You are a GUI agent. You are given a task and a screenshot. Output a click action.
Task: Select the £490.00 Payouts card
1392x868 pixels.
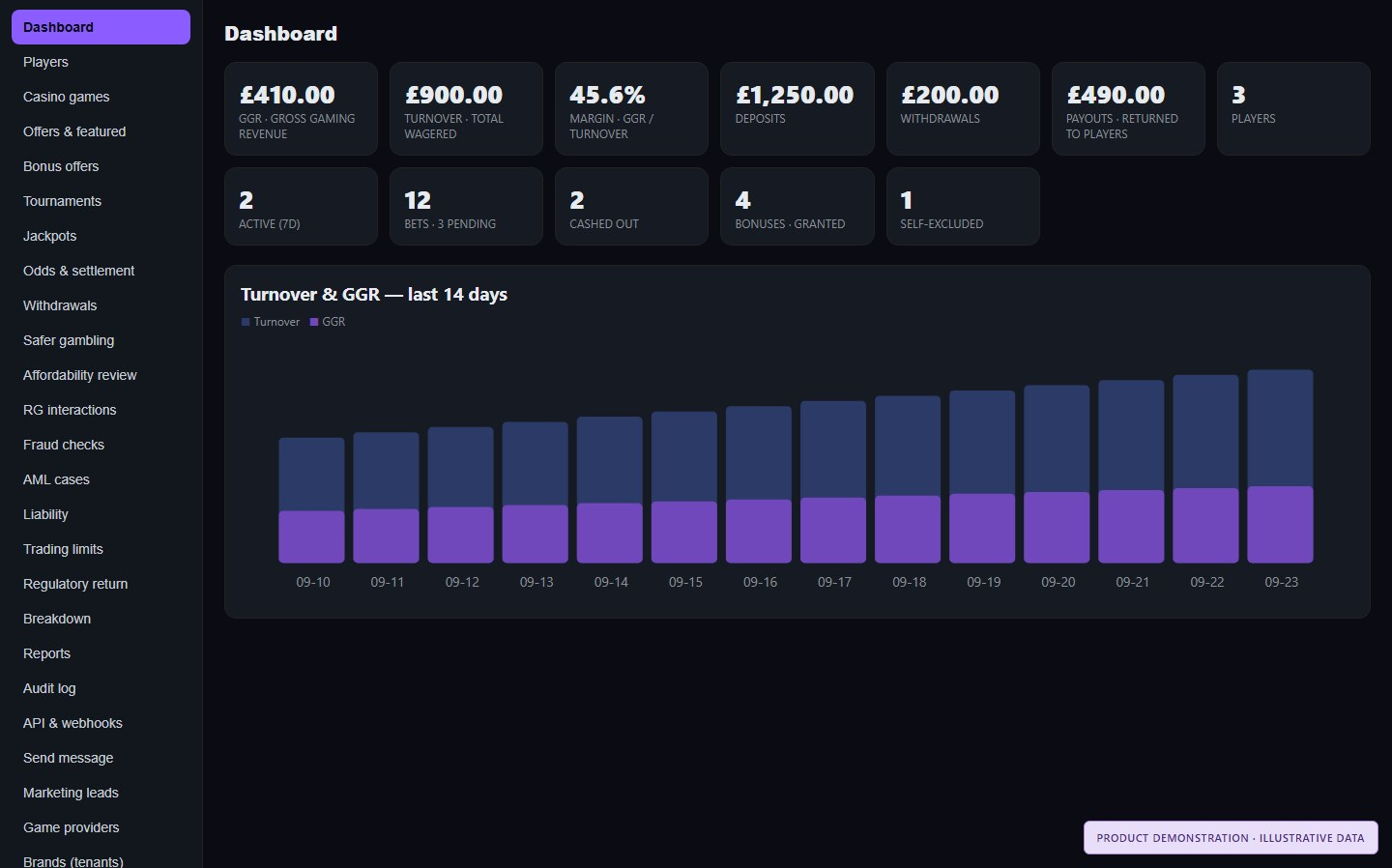pyautogui.click(x=1128, y=109)
